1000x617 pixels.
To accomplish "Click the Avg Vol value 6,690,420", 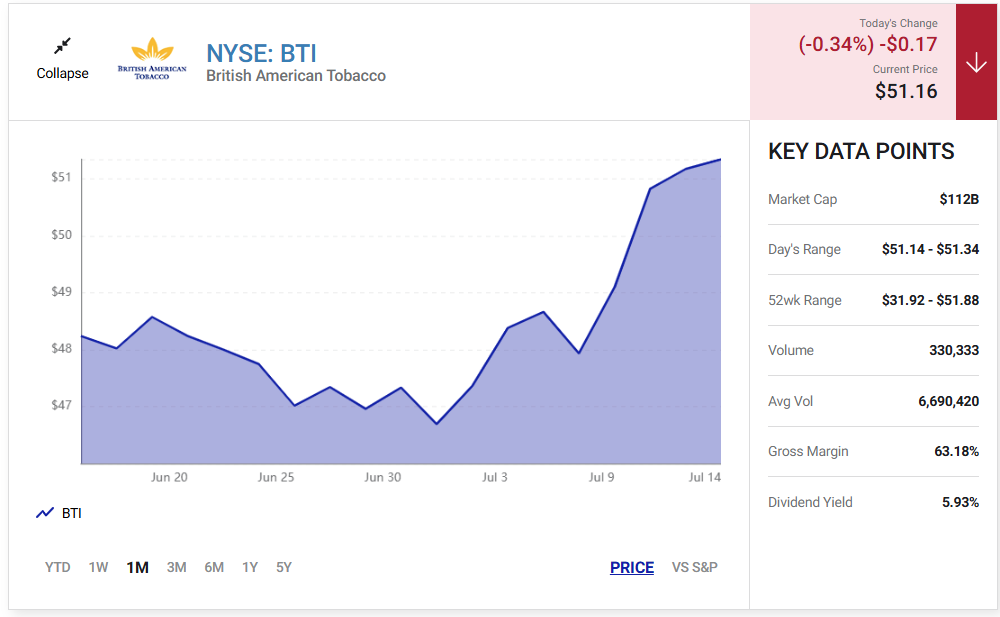I will pyautogui.click(x=948, y=401).
